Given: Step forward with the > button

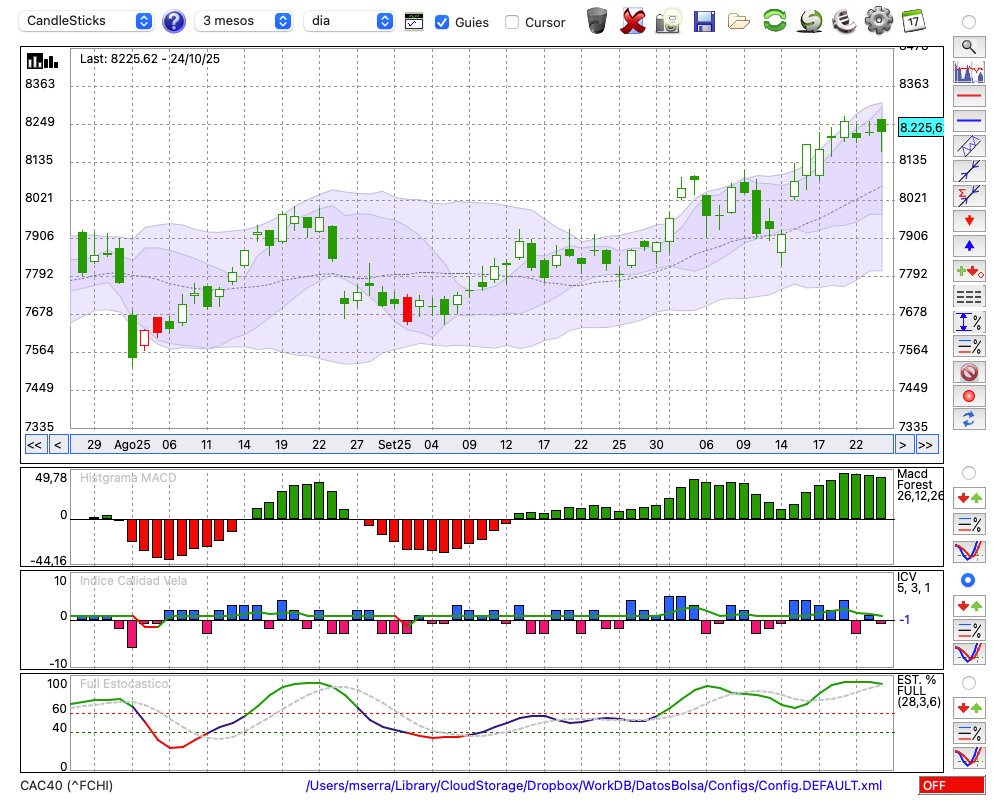Looking at the screenshot, I should point(902,445).
